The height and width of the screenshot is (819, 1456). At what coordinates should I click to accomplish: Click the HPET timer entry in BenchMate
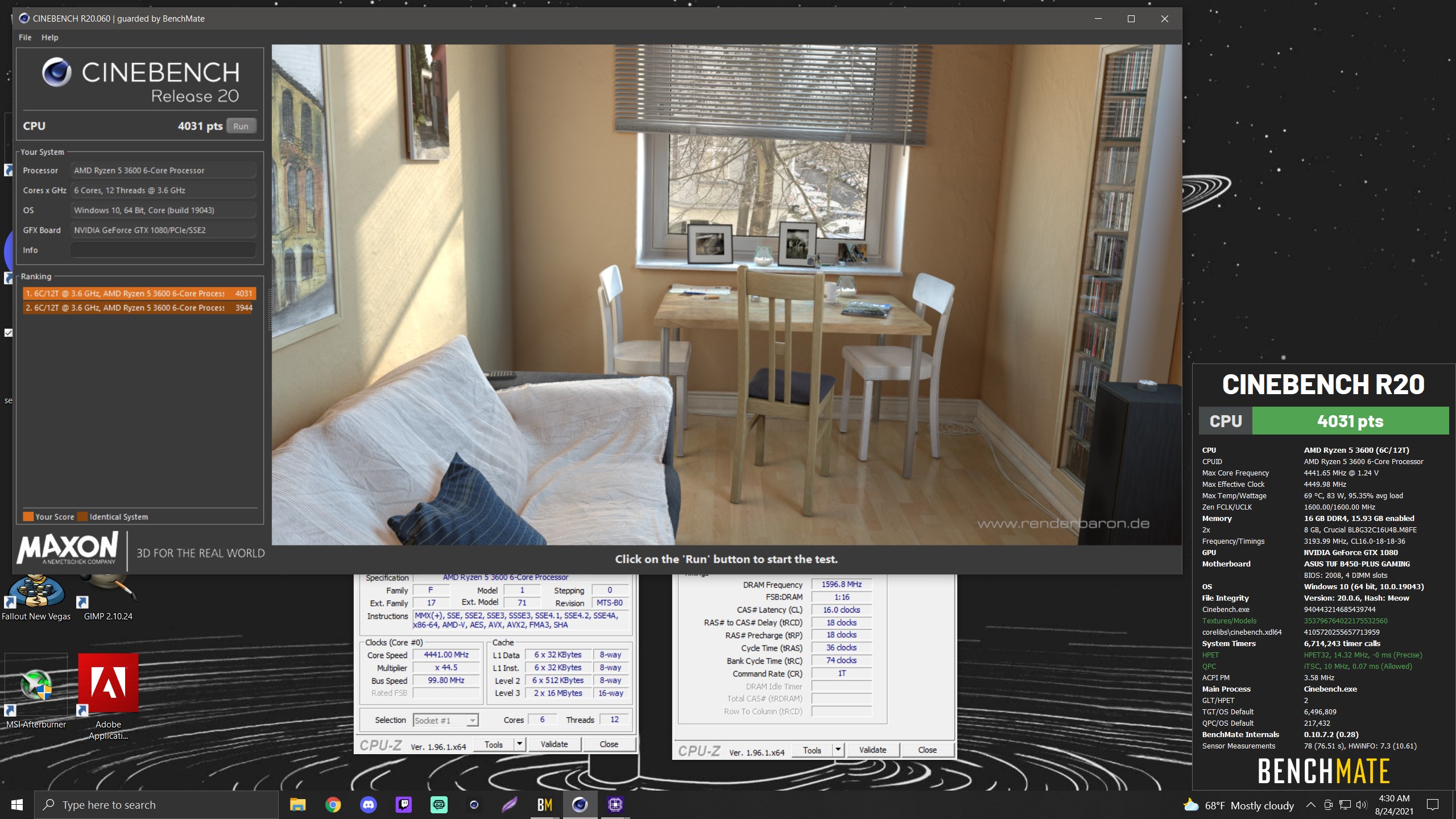coord(1313,655)
